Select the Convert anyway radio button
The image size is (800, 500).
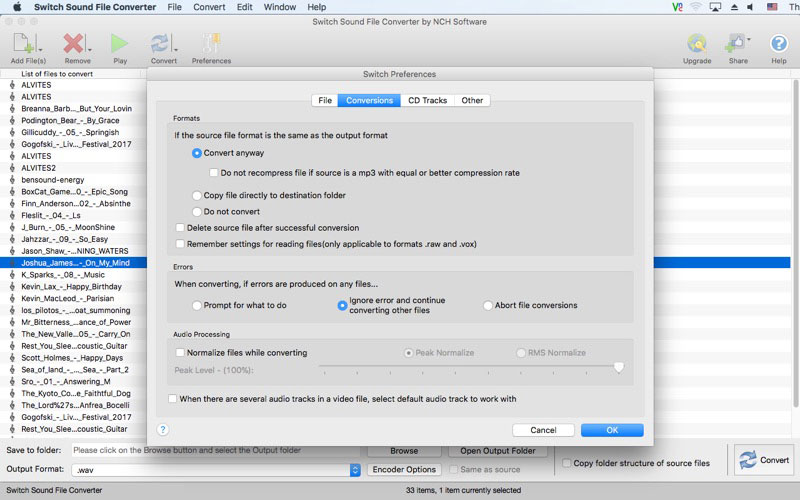[x=196, y=153]
